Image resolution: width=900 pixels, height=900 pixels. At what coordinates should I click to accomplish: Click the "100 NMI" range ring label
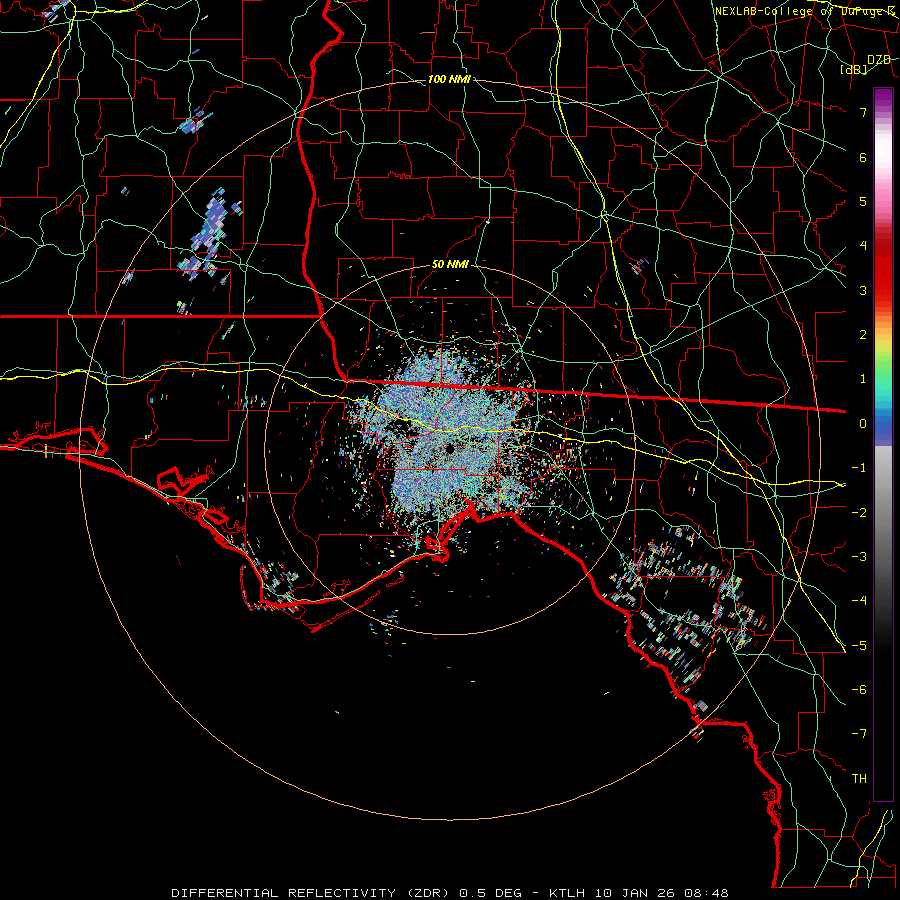pyautogui.click(x=449, y=79)
